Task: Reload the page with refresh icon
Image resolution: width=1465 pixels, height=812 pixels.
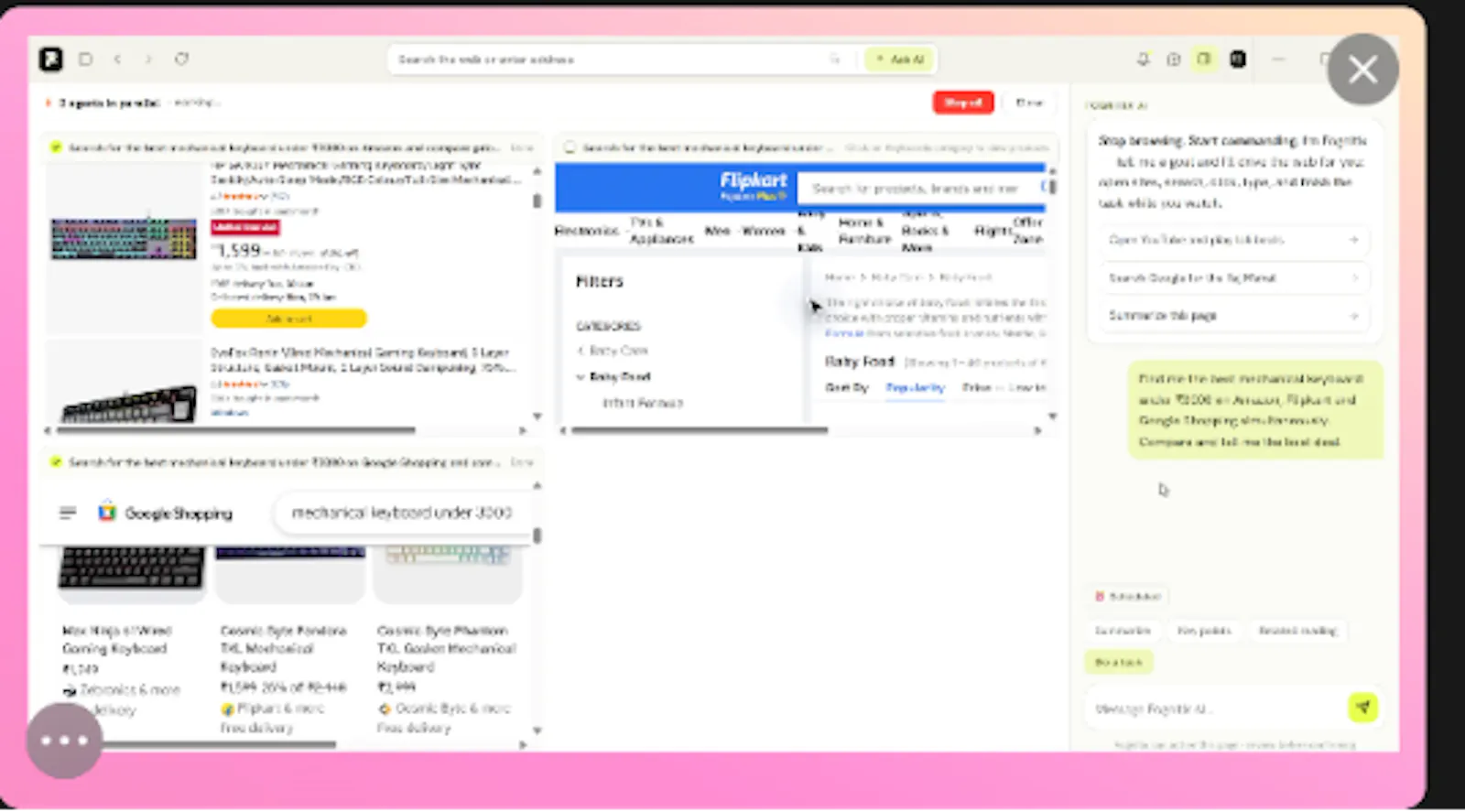Action: coord(182,60)
